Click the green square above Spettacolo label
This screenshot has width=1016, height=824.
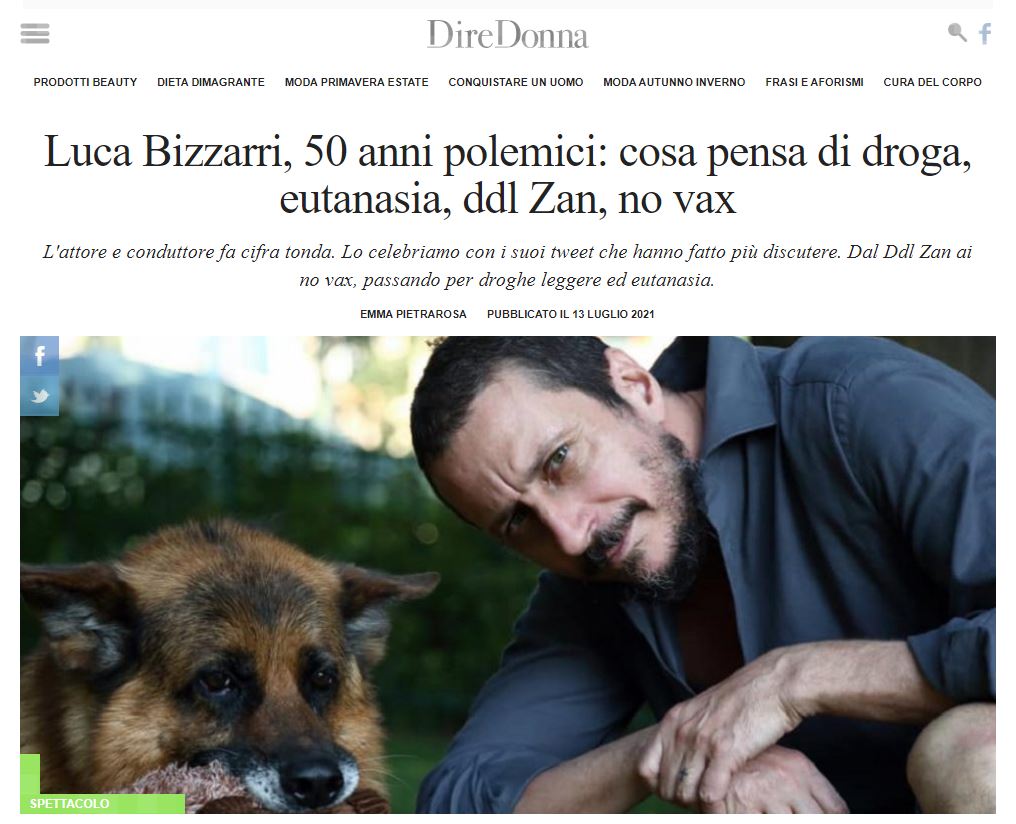click(30, 773)
